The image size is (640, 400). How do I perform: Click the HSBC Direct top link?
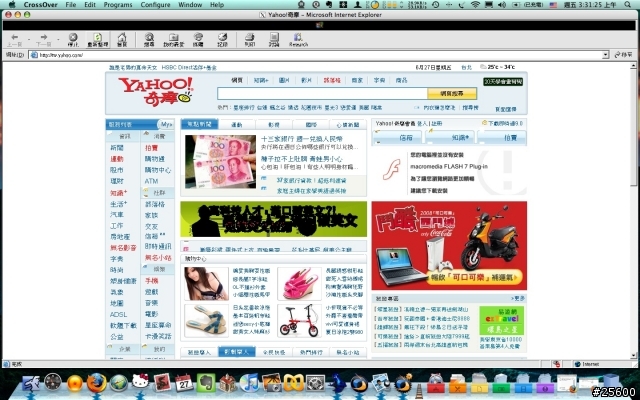189,68
